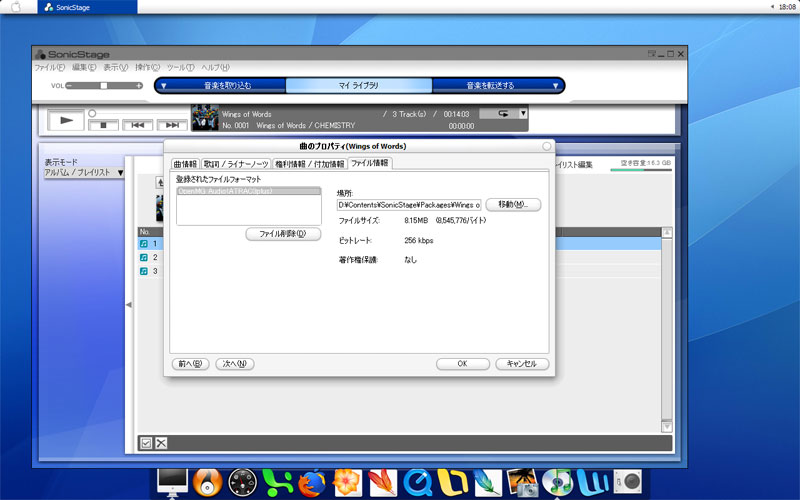Select the OpenMG Audio format list entry
The width and height of the screenshot is (800, 500).
[249, 191]
